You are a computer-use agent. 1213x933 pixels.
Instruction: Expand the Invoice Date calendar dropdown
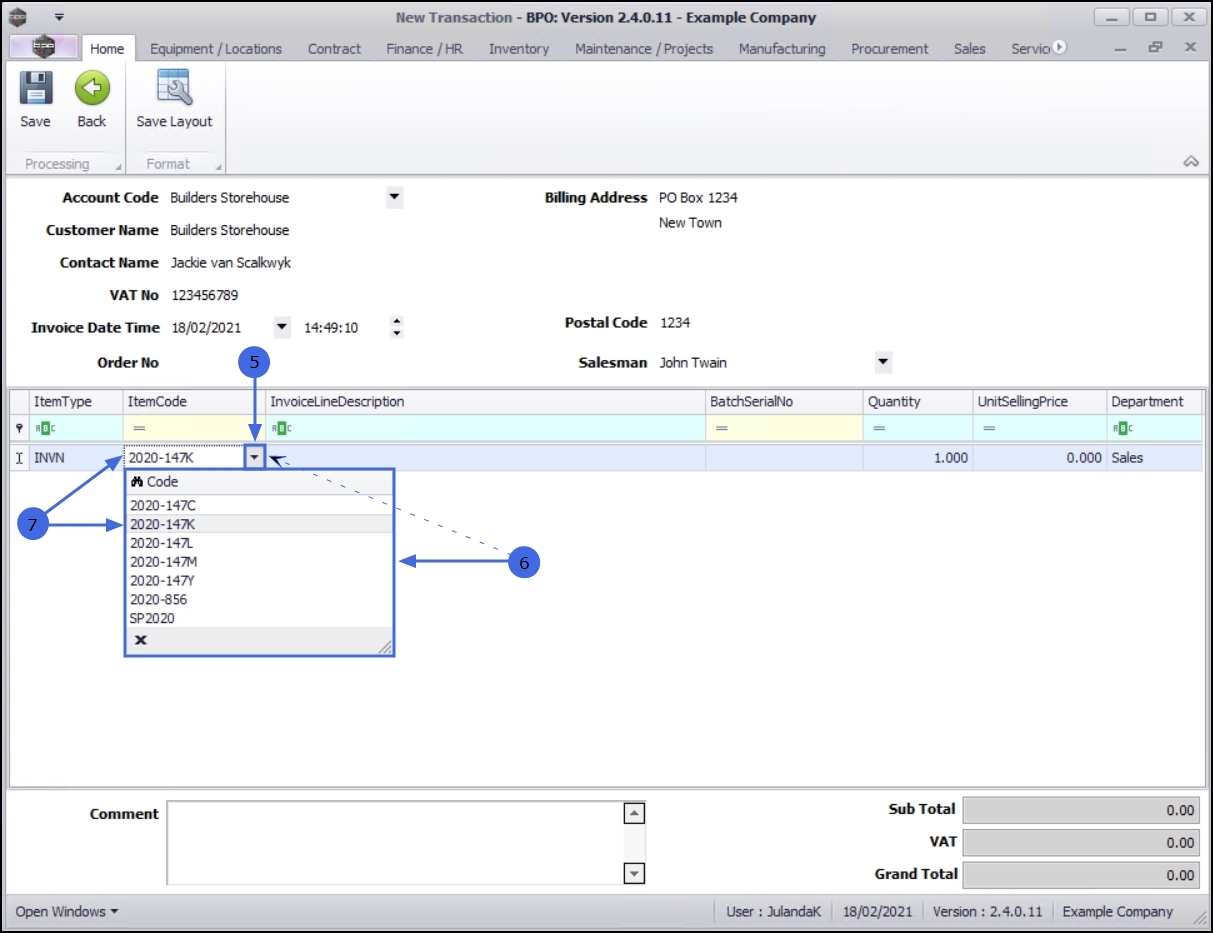tap(282, 327)
